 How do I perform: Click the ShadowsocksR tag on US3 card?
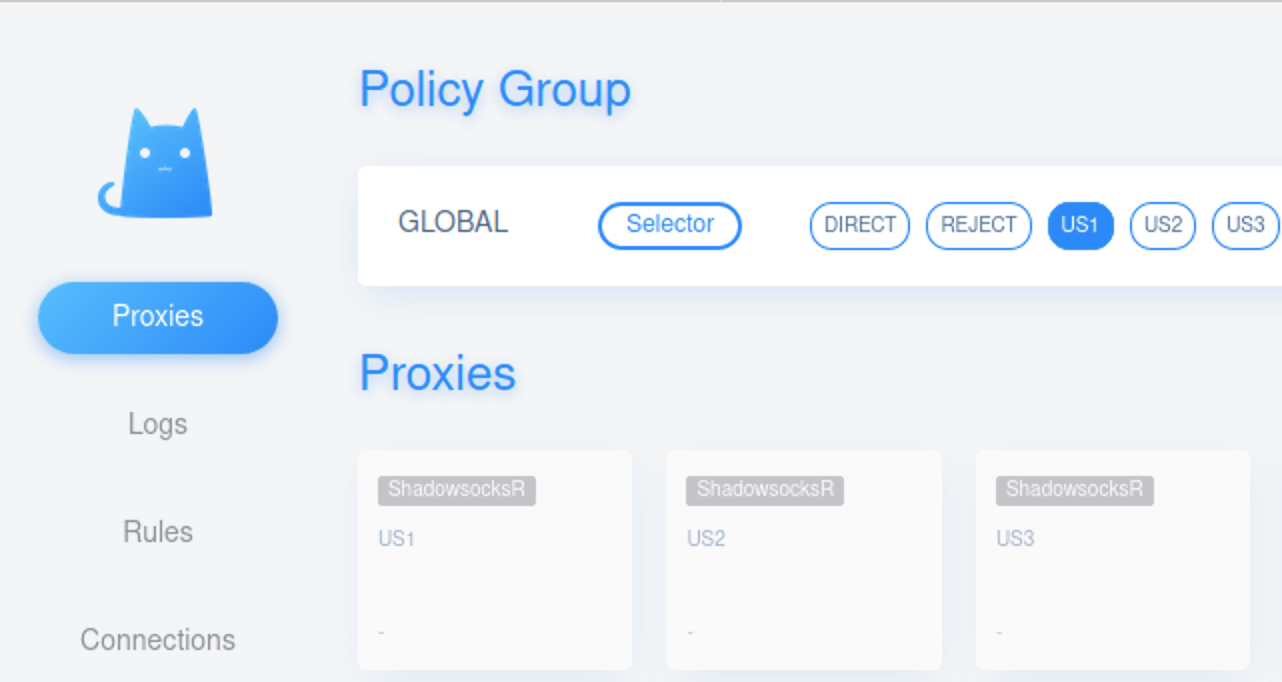coord(1075,490)
